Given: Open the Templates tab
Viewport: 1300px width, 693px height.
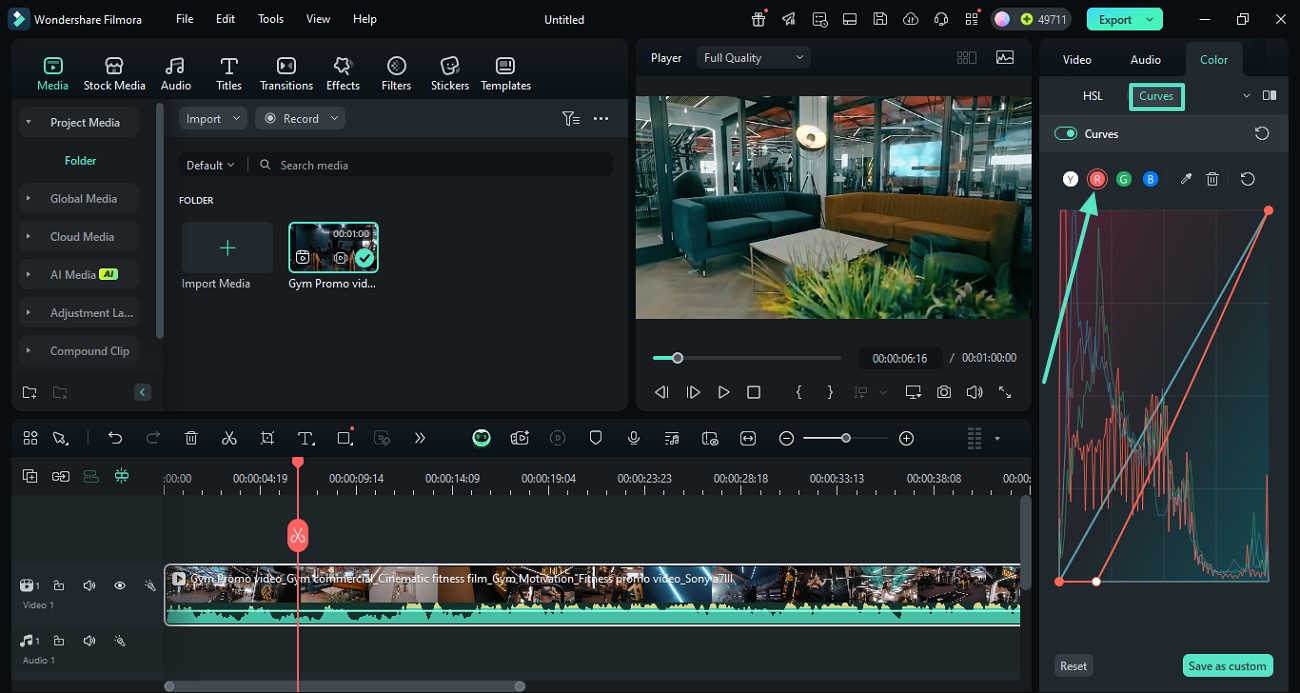Looking at the screenshot, I should pos(506,73).
